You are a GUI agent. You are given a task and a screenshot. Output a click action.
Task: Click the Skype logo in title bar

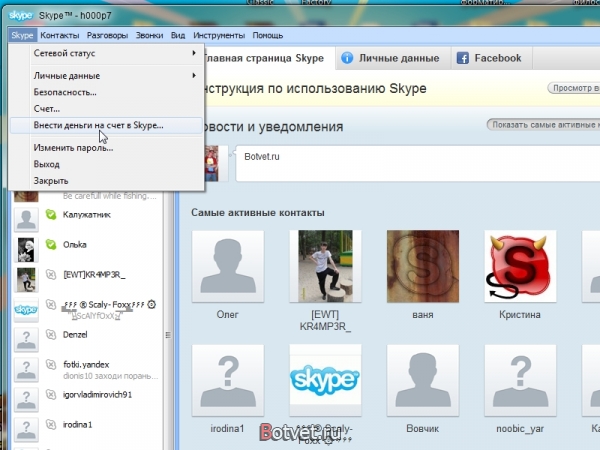tap(21, 15)
